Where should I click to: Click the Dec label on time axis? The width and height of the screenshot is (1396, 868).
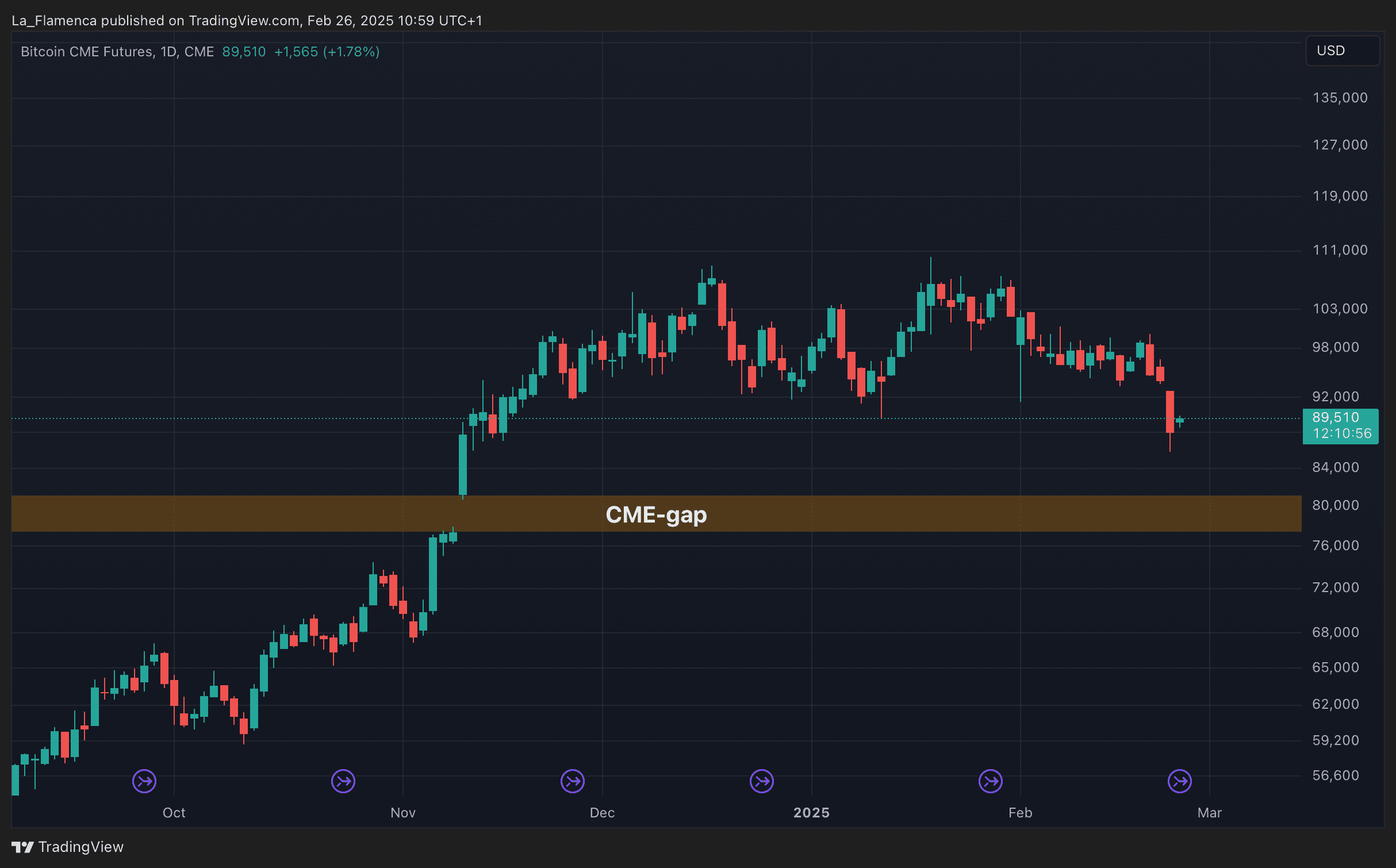point(602,813)
